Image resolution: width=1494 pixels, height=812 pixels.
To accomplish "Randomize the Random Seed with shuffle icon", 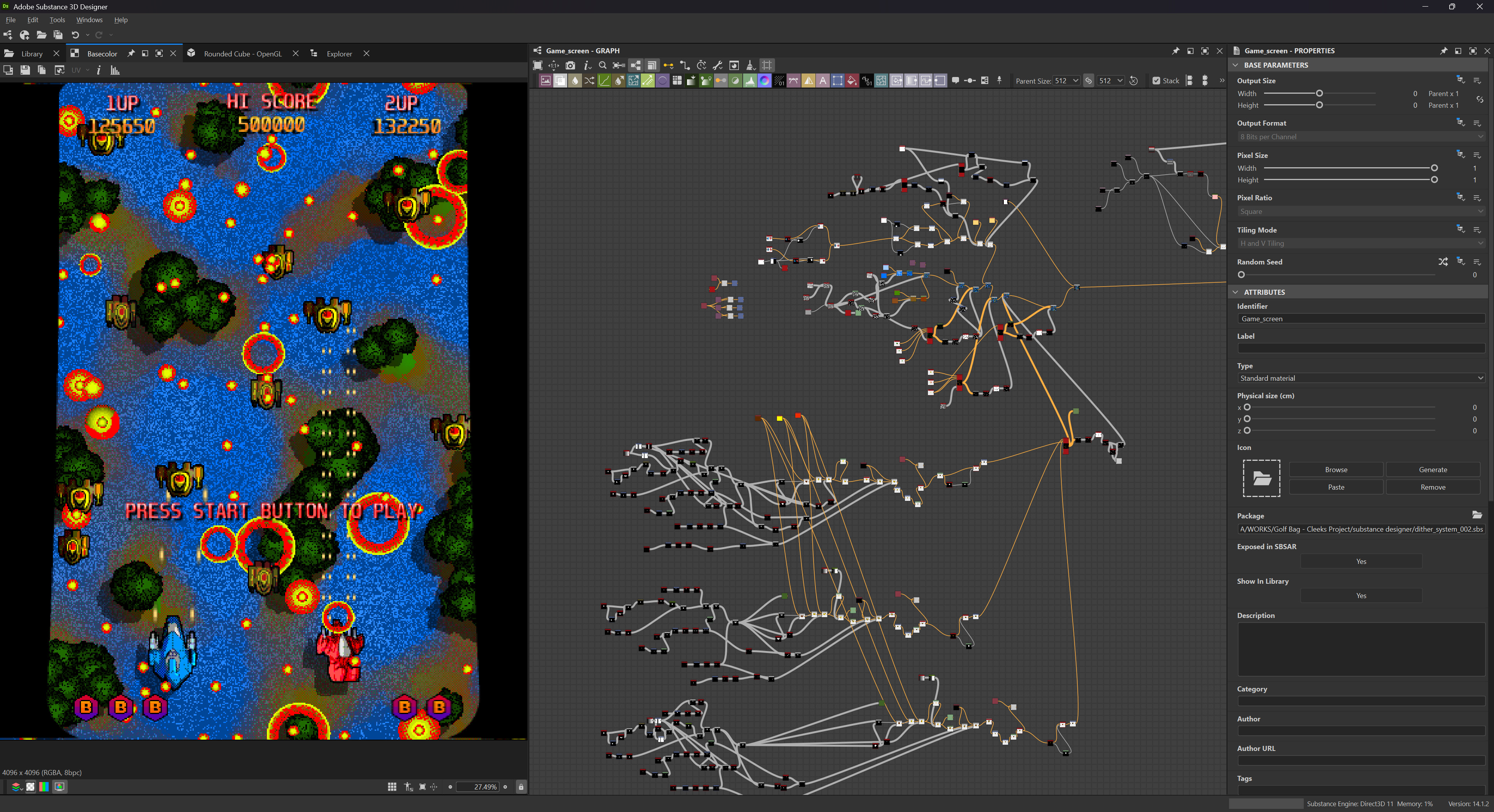I will click(x=1442, y=262).
